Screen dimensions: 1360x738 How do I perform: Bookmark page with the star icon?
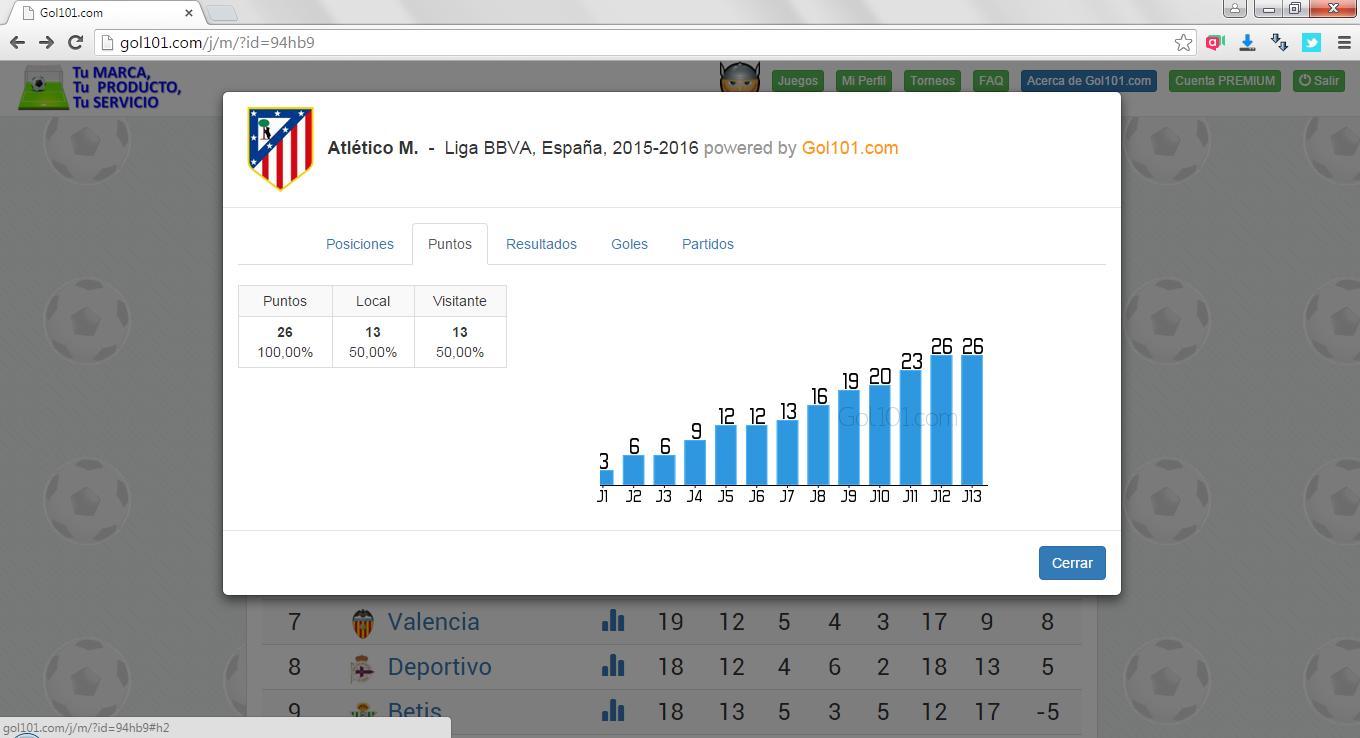tap(1183, 42)
